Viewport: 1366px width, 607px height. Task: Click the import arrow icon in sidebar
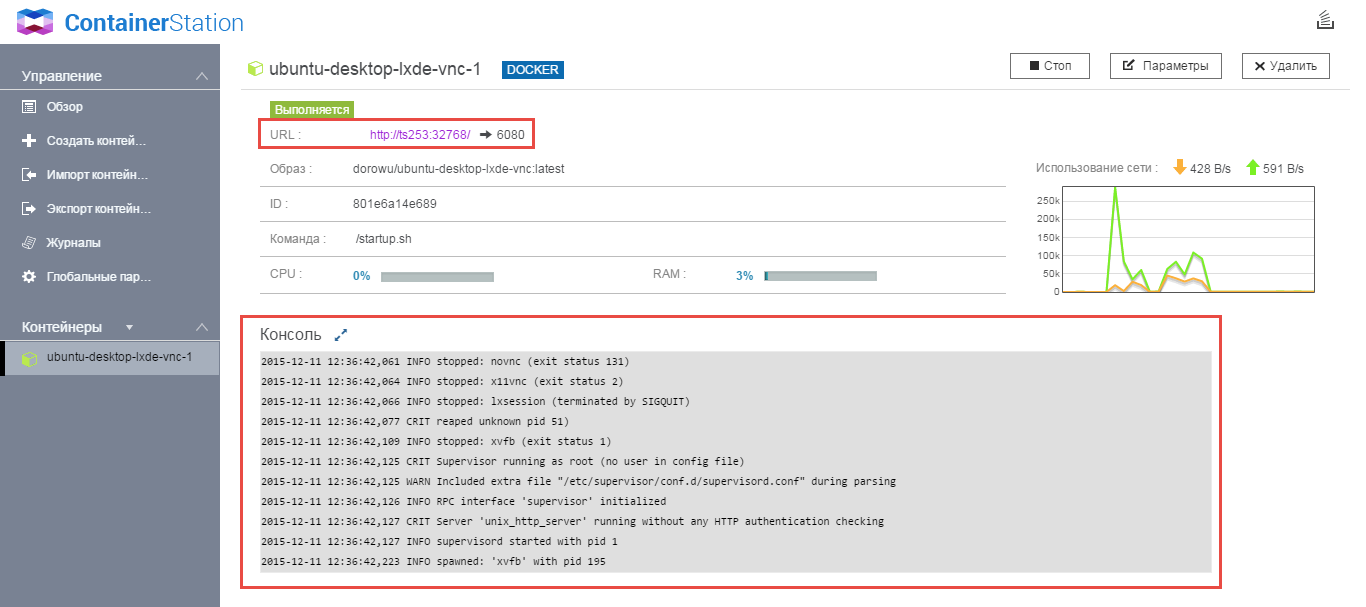(x=29, y=175)
